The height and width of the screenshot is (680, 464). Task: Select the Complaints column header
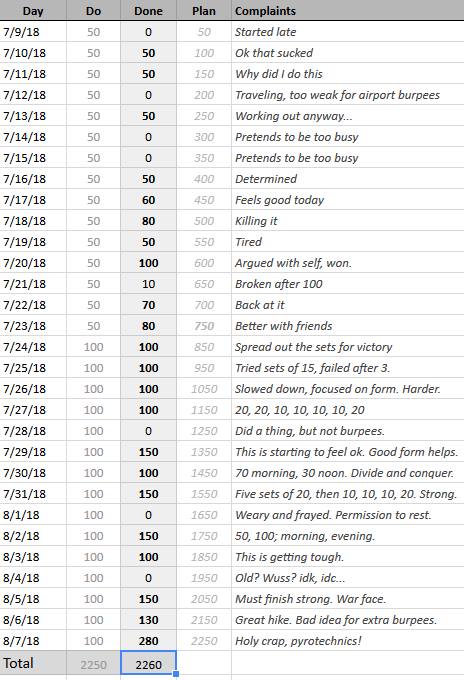[347, 10]
